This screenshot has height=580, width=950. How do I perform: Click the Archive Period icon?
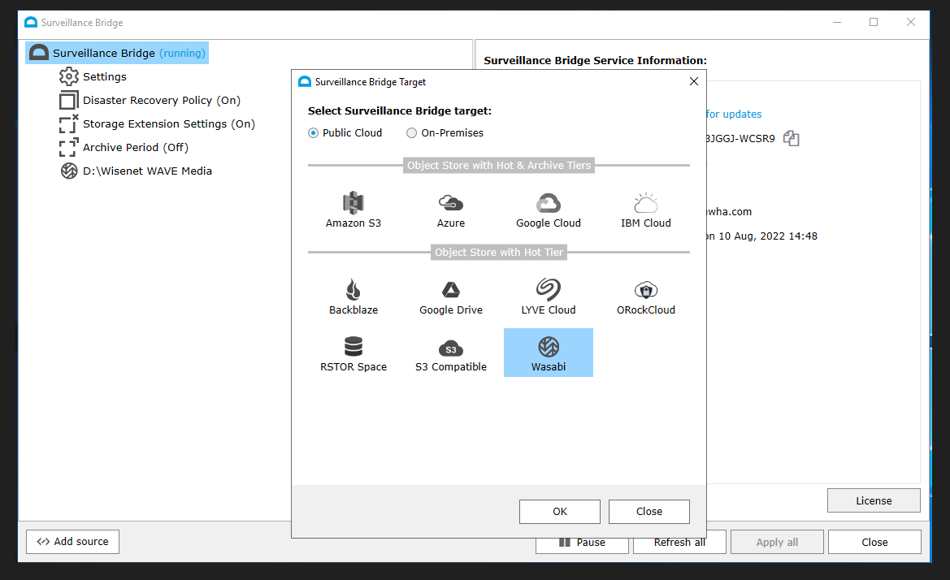pyautogui.click(x=68, y=147)
